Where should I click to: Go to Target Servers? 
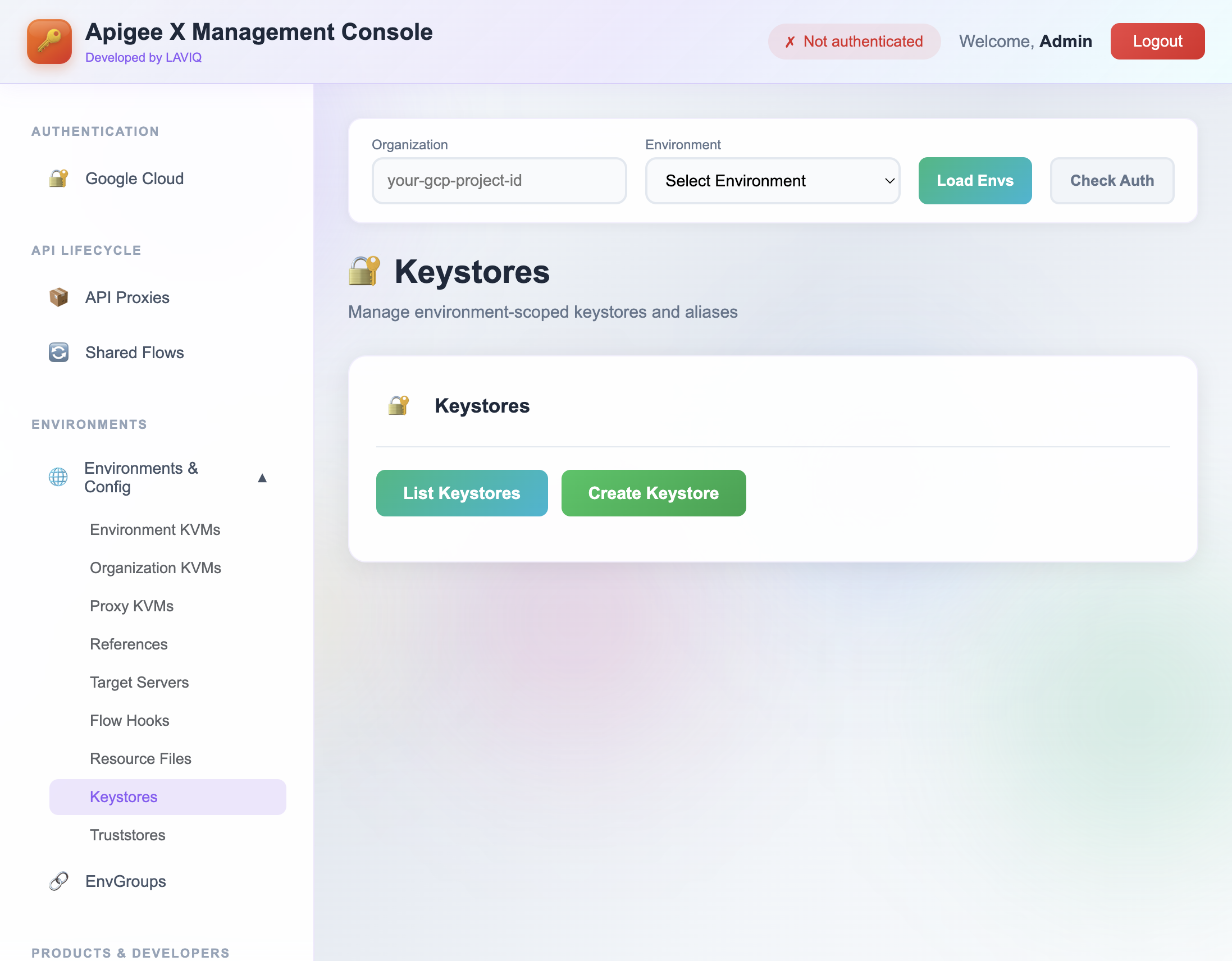139,683
